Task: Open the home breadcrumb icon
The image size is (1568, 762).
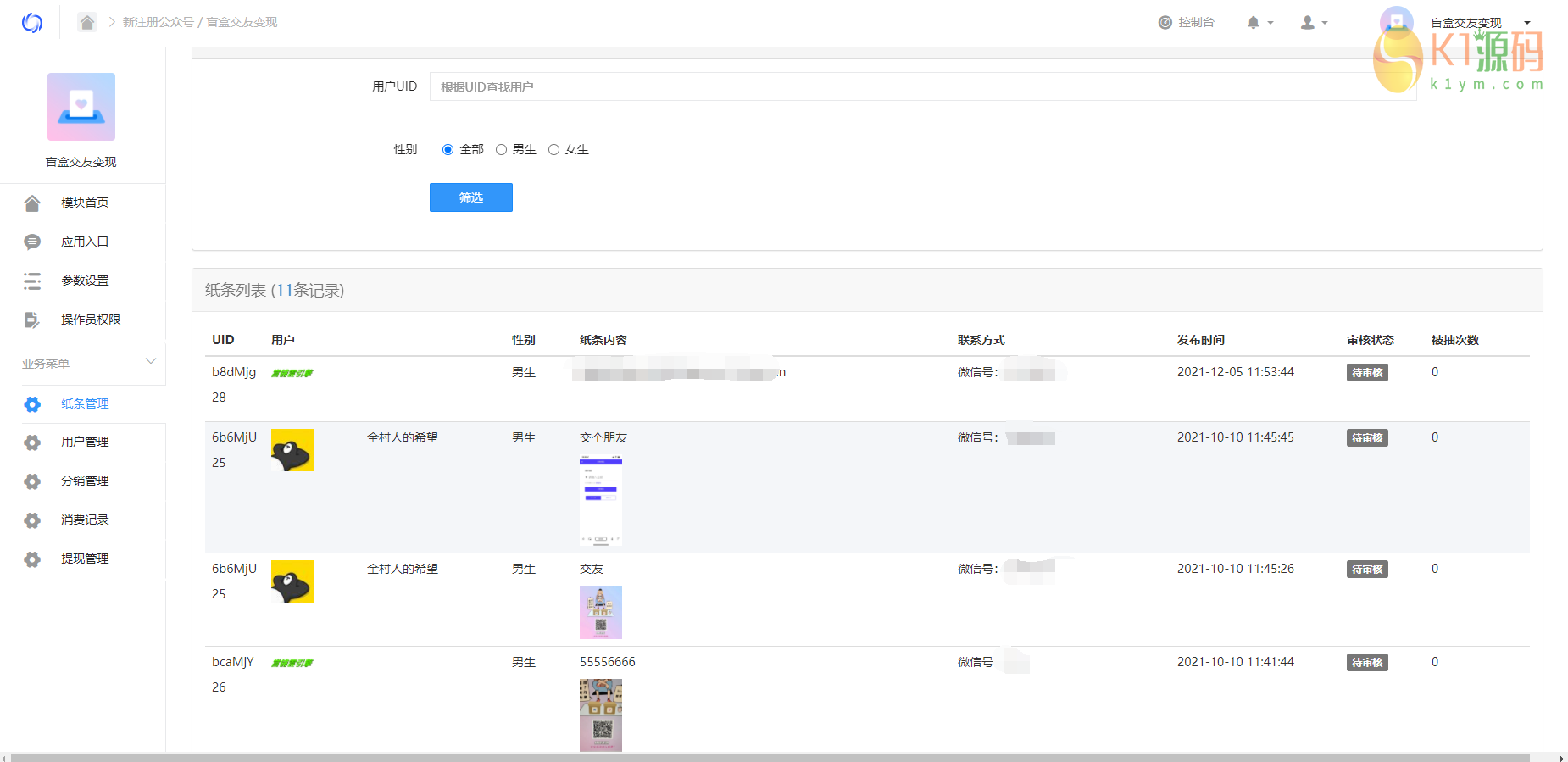Action: (87, 22)
